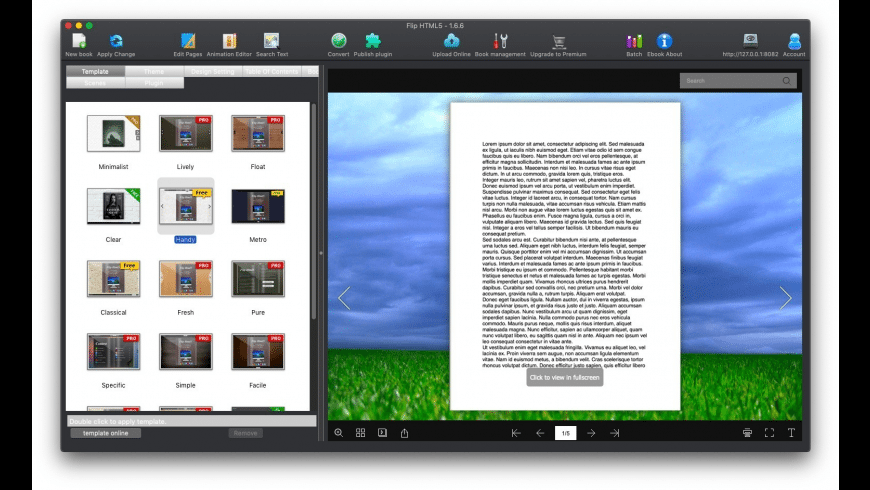The image size is (870, 490).
Task: Go to next page with right arrow
Action: pos(591,433)
